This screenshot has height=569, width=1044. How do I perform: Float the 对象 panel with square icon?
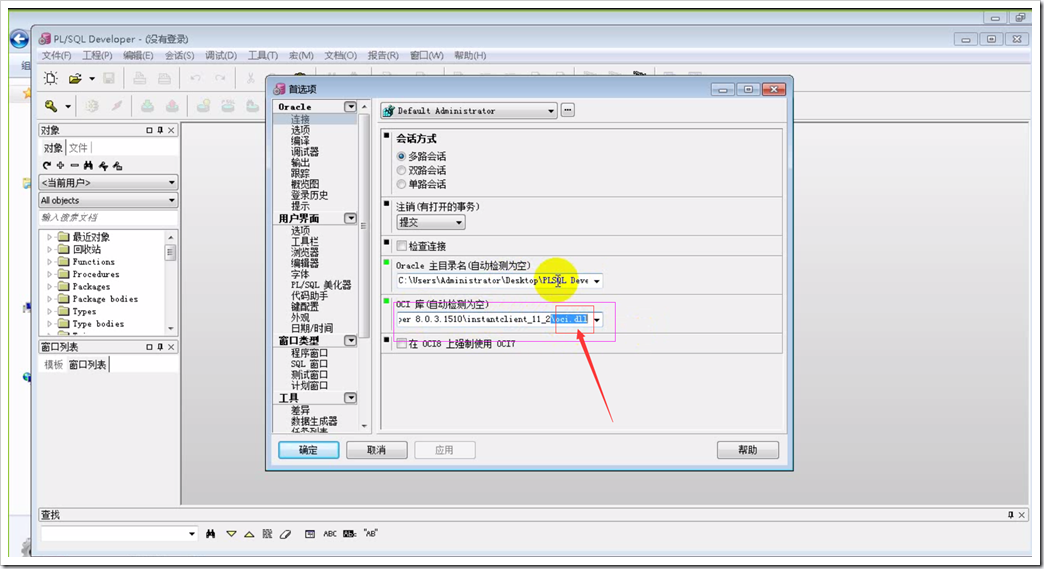pyautogui.click(x=149, y=130)
